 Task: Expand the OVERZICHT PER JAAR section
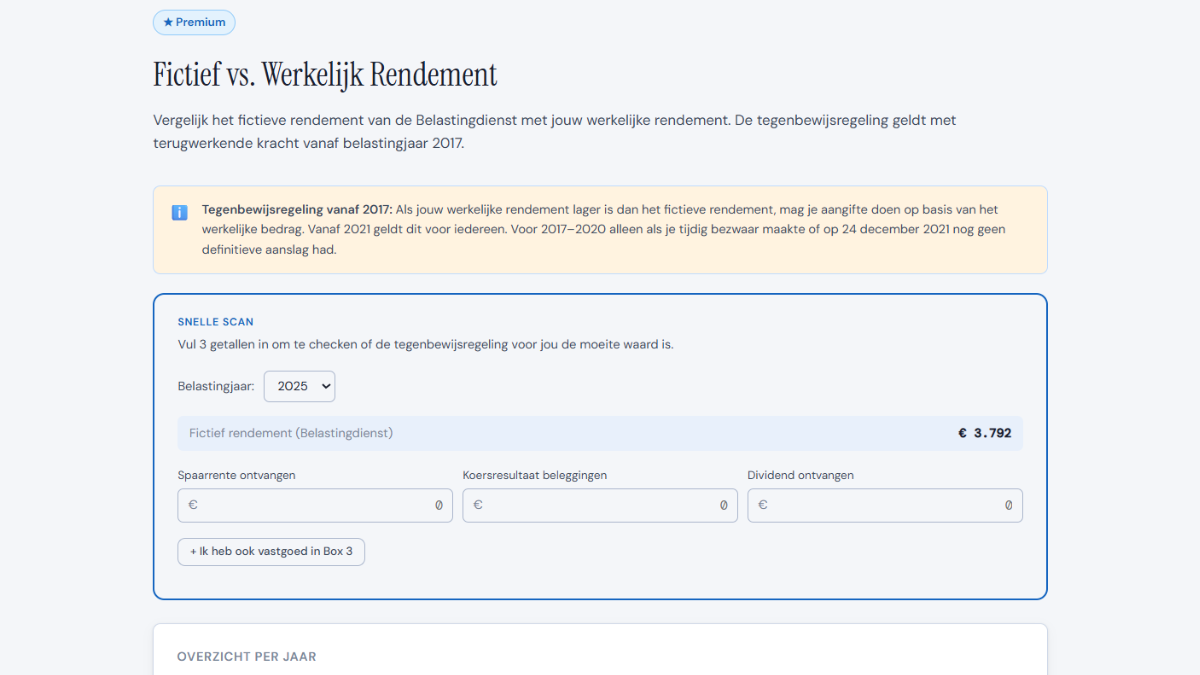click(246, 656)
